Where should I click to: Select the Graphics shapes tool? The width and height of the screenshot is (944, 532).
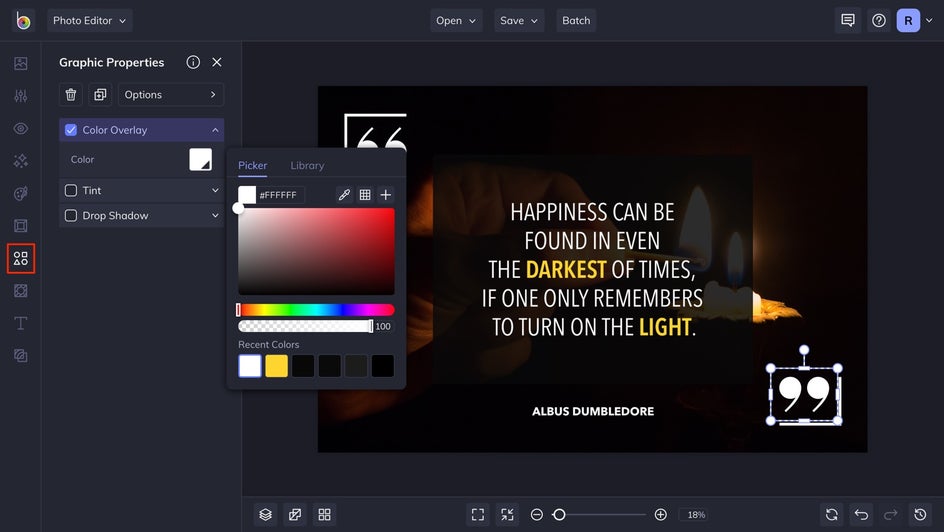pyautogui.click(x=20, y=259)
